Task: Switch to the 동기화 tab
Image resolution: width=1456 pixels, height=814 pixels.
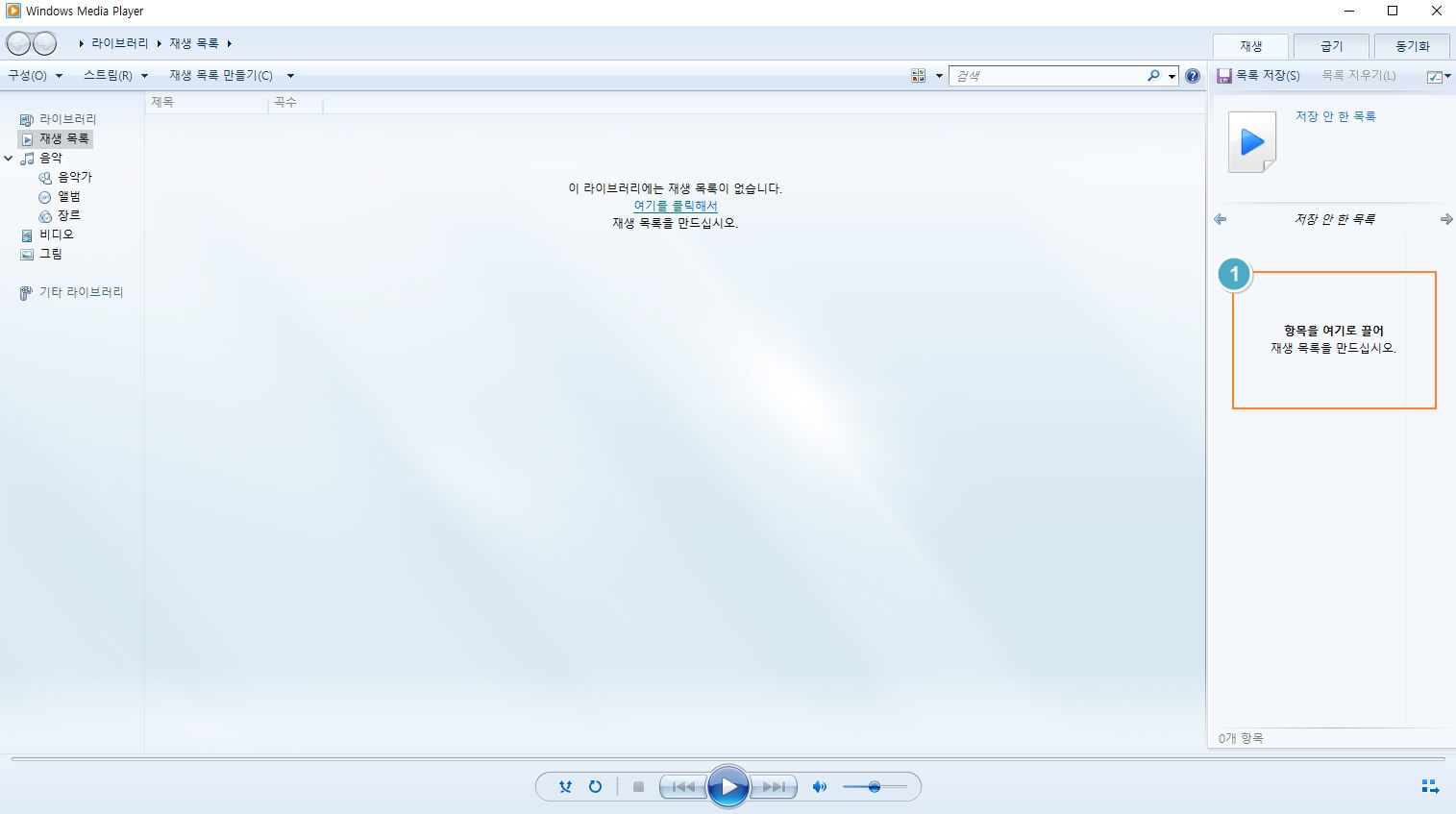Action: [x=1412, y=46]
